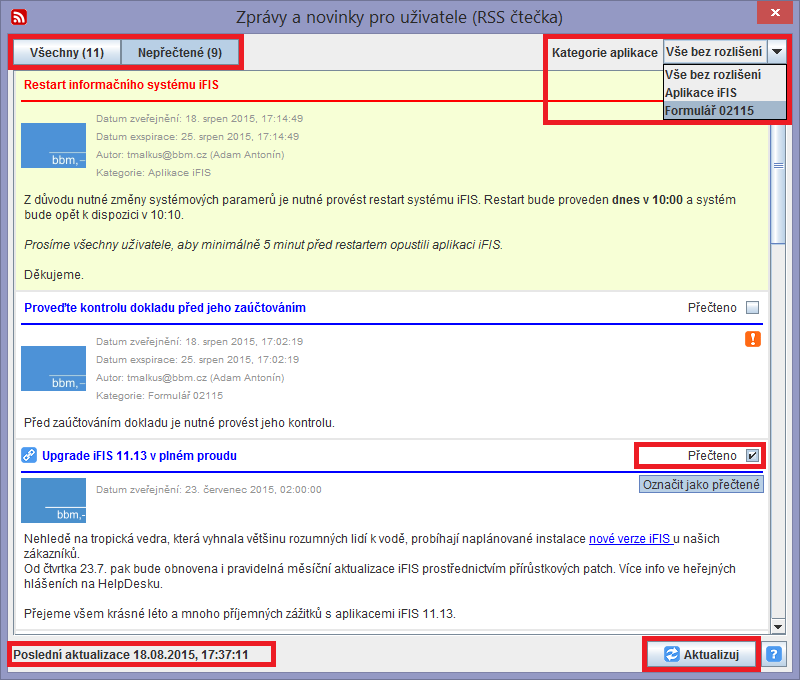Click the scrollbar down arrow
The image size is (800, 680).
point(778,626)
